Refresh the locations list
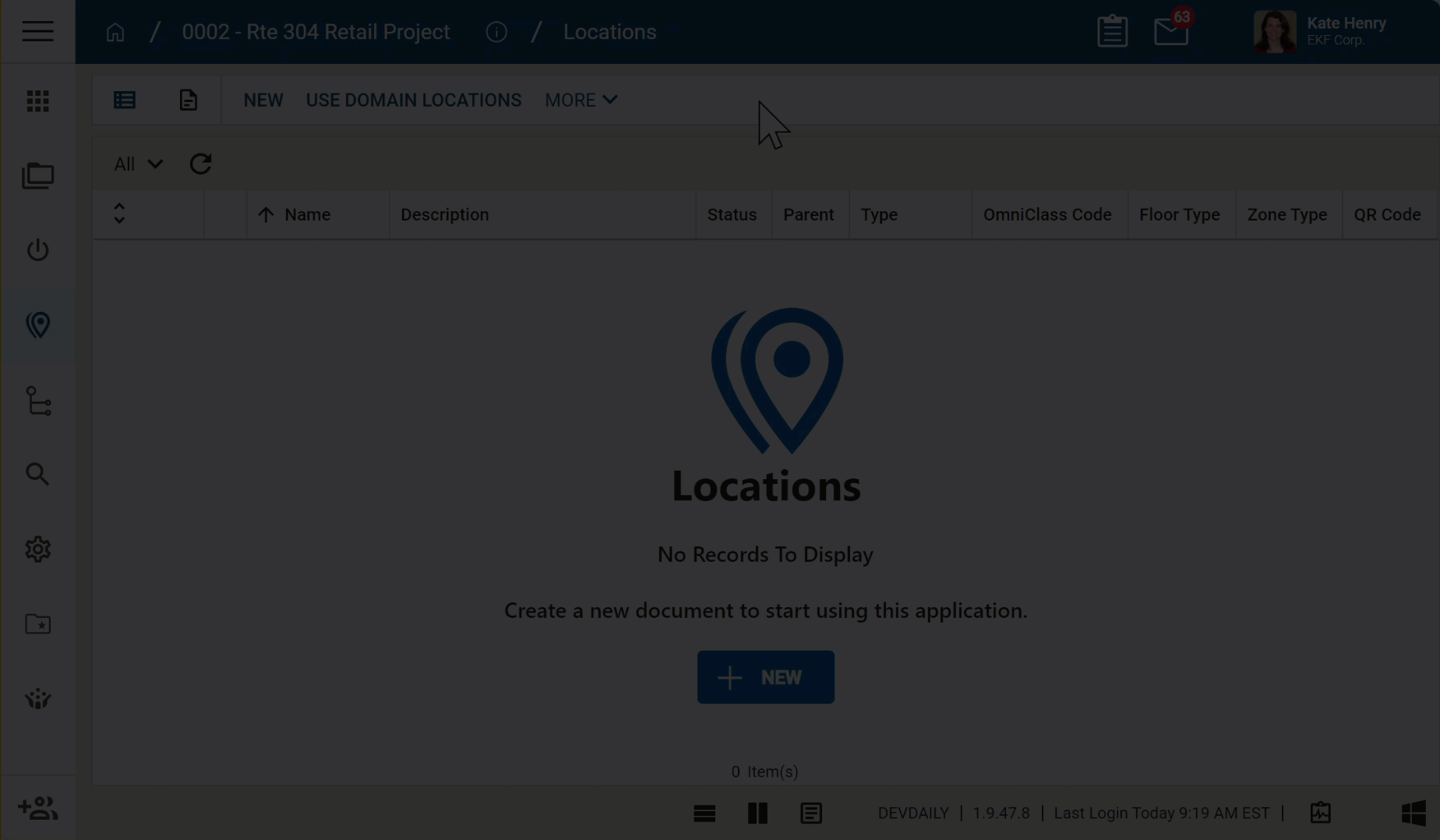The image size is (1440, 840). (200, 164)
